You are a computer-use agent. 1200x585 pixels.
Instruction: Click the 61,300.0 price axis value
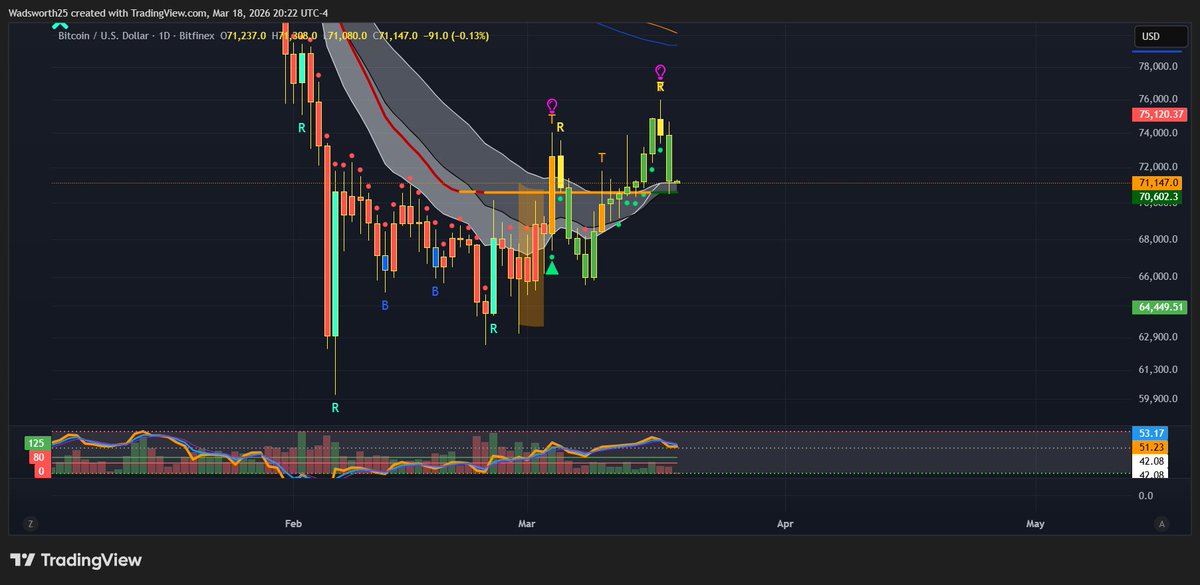1157,370
